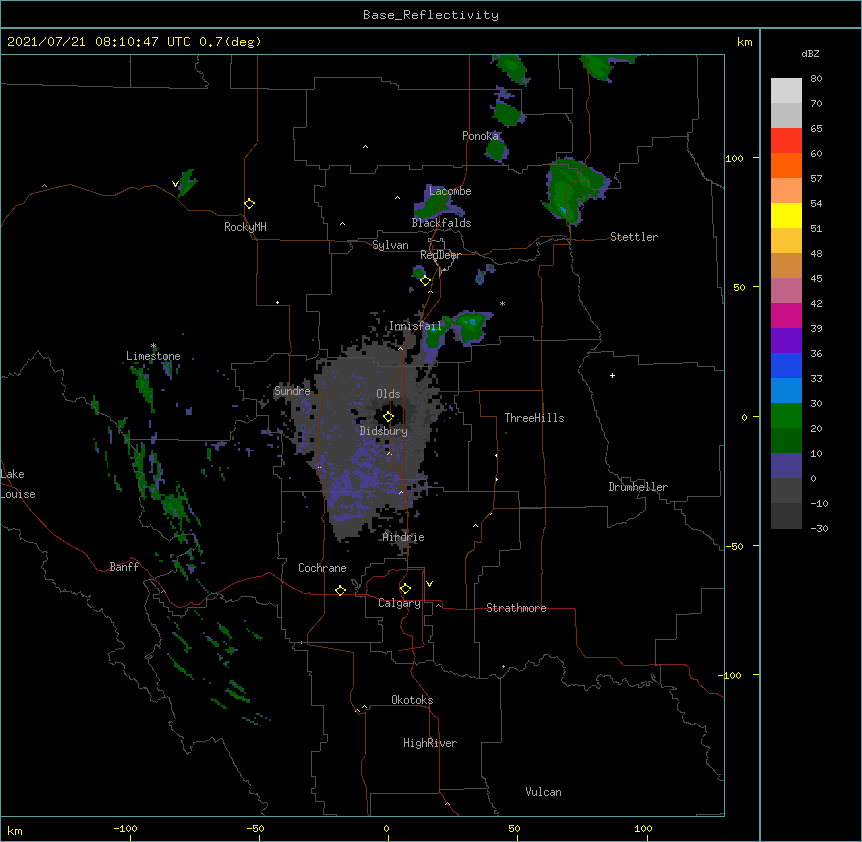Select the dark orange swatch below 60 dBZ
The width and height of the screenshot is (862, 842).
(x=786, y=165)
